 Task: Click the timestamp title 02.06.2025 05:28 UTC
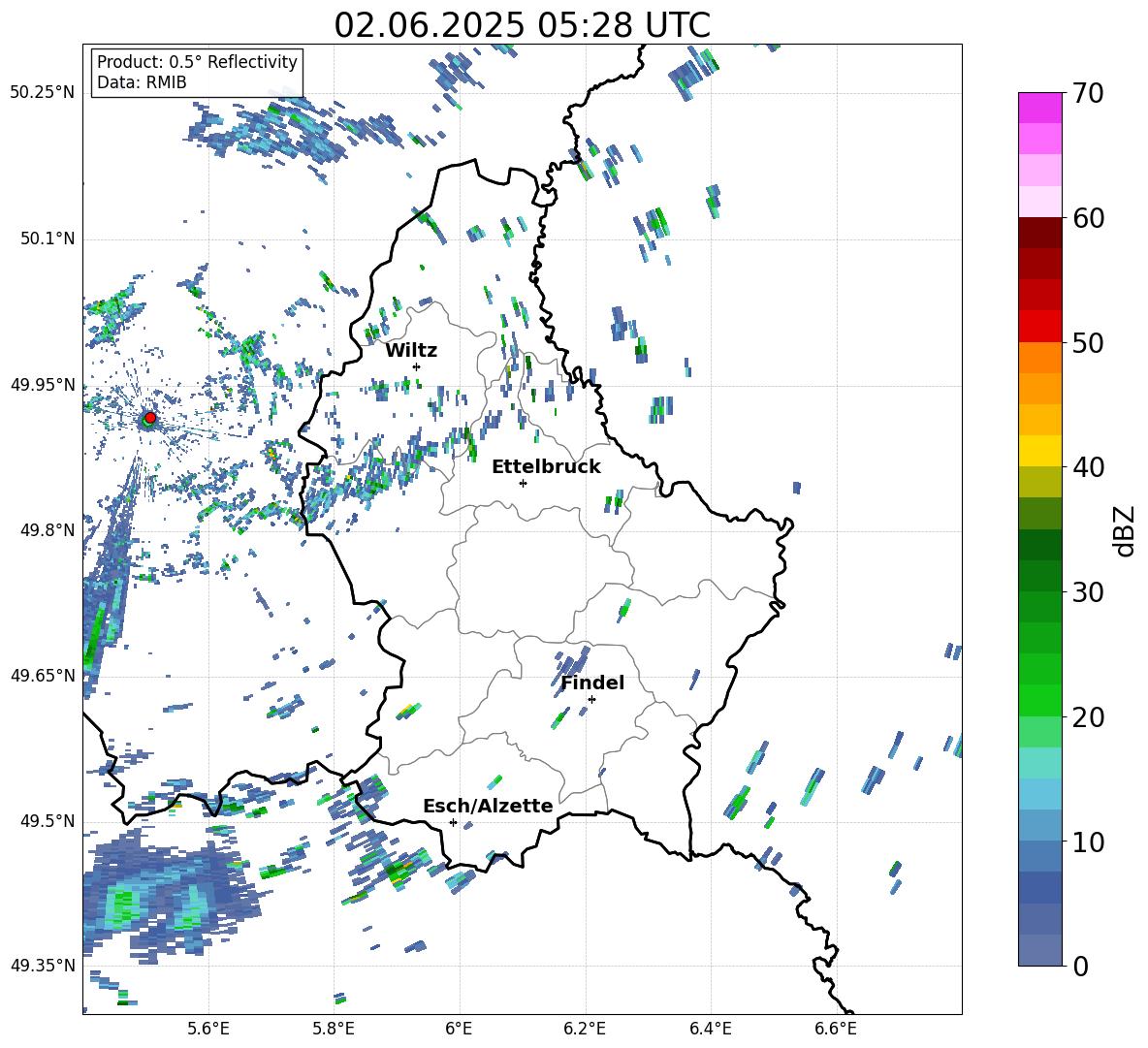(522, 25)
